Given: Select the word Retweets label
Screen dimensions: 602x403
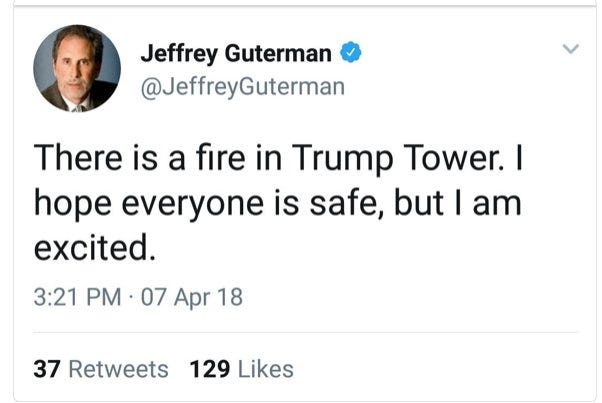Looking at the screenshot, I should tap(118, 369).
